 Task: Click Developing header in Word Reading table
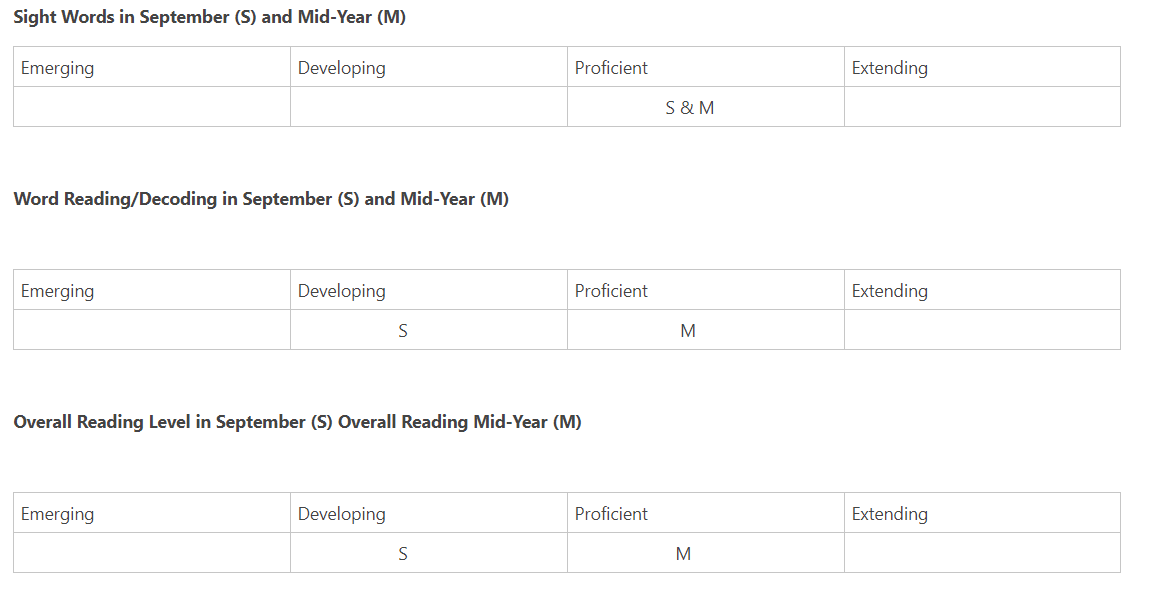[x=428, y=290]
